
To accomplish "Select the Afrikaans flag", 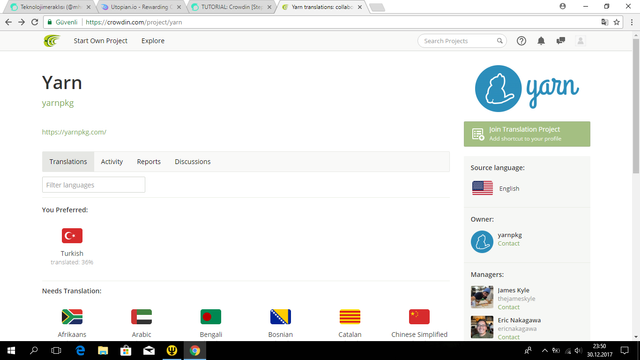I will coord(72,317).
